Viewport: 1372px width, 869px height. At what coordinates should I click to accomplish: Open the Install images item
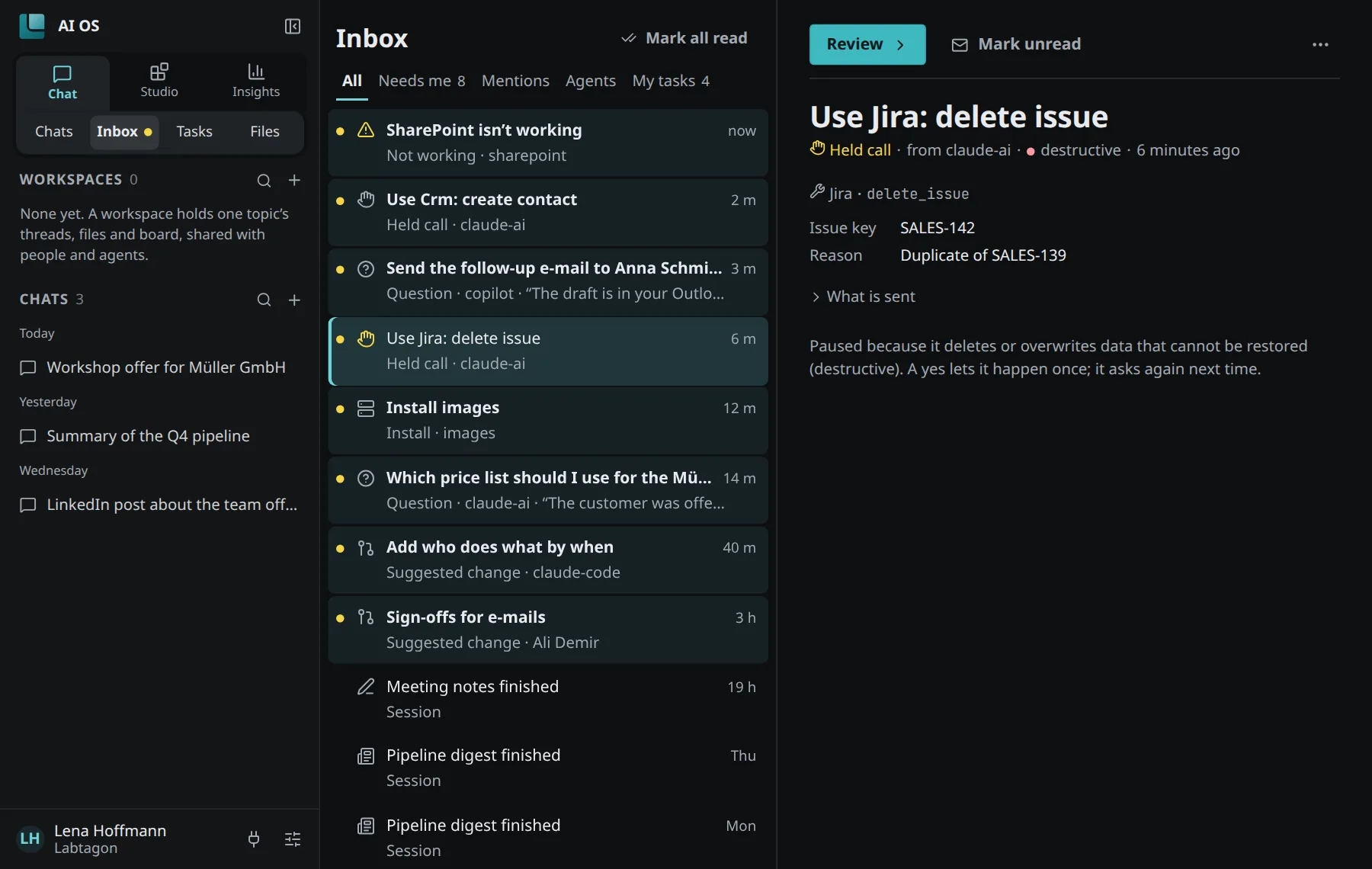tap(548, 420)
